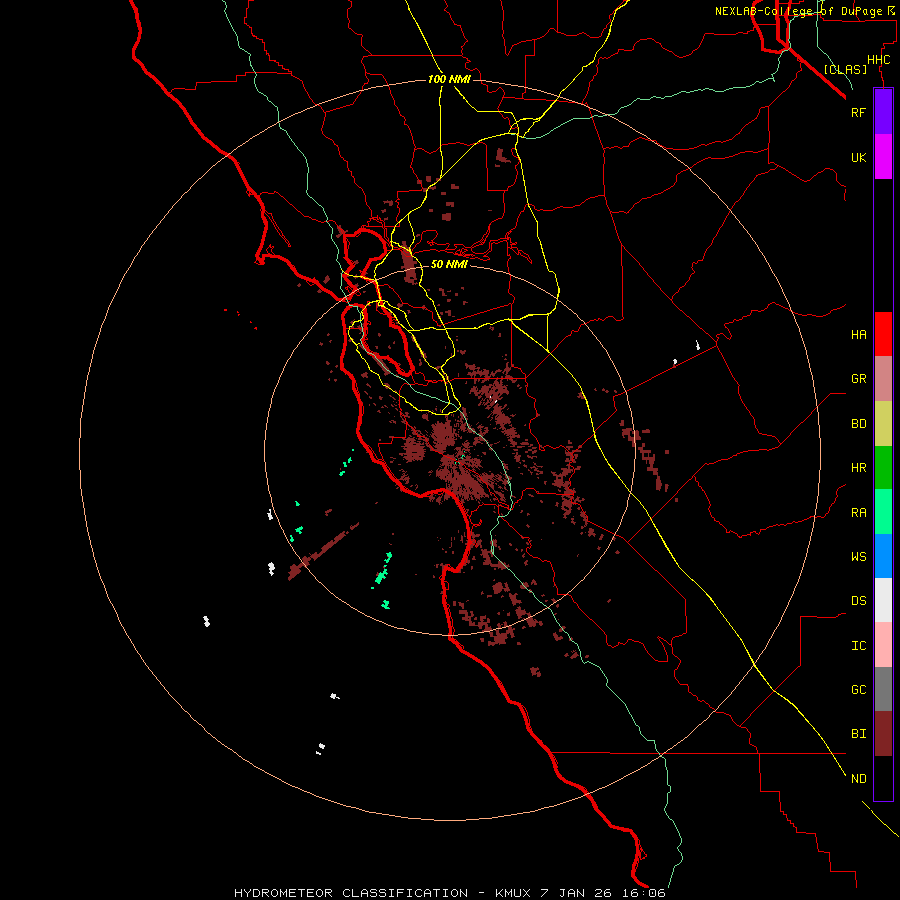Click the WS blue legend swatch
Viewport: 900px width, 900px height.
pos(883,556)
